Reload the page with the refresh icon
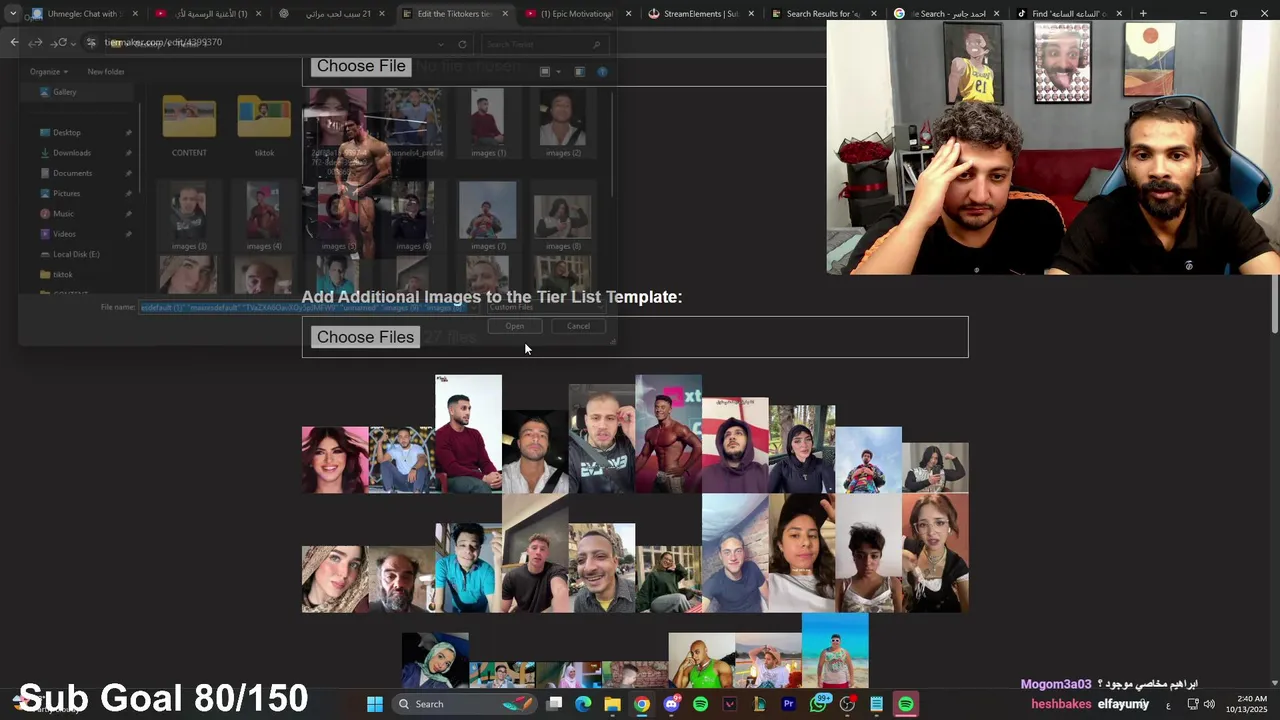Screen dimensions: 1280x720 pos(62,42)
